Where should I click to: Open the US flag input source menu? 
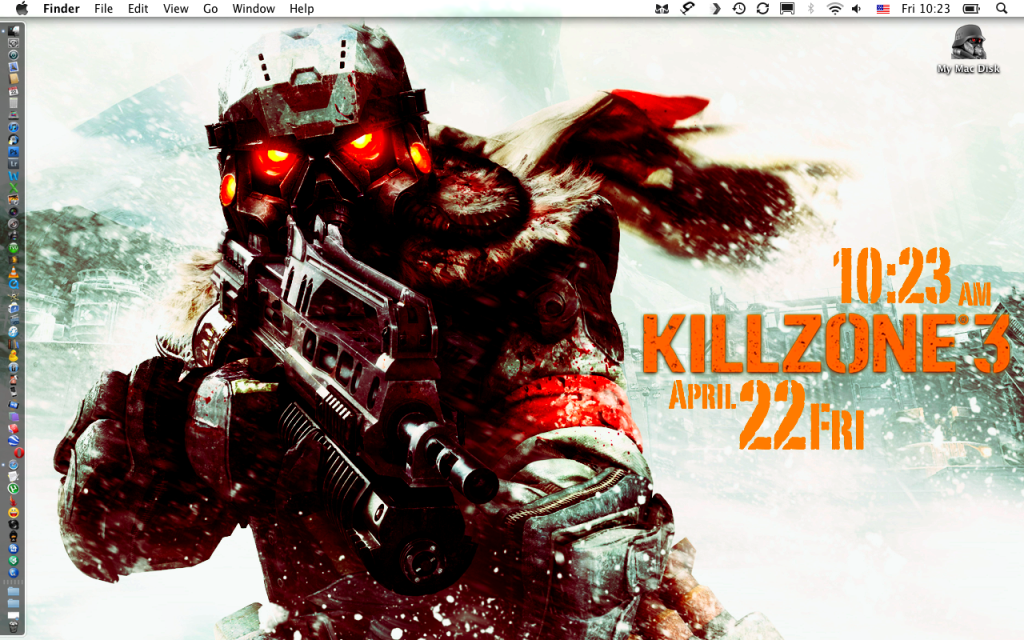pos(883,9)
